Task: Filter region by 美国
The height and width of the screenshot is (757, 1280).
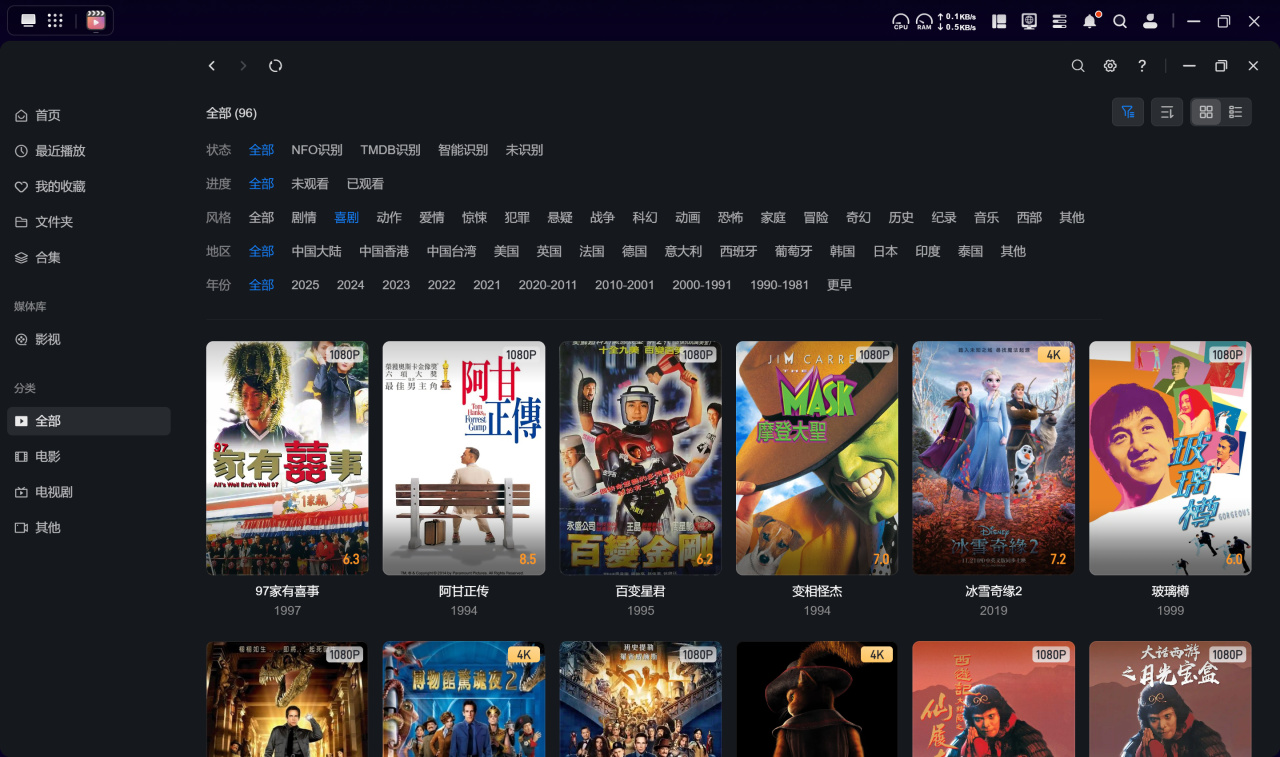Action: [x=506, y=251]
